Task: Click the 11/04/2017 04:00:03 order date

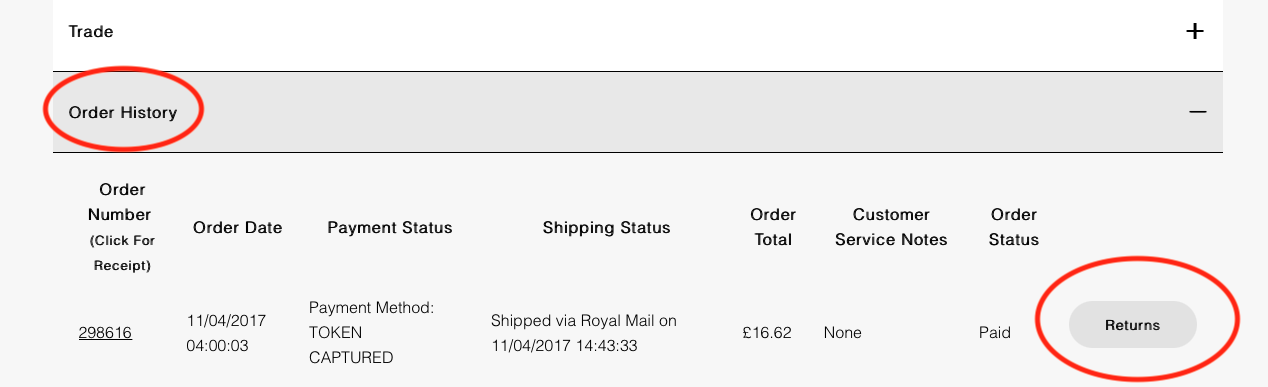Action: (226, 332)
